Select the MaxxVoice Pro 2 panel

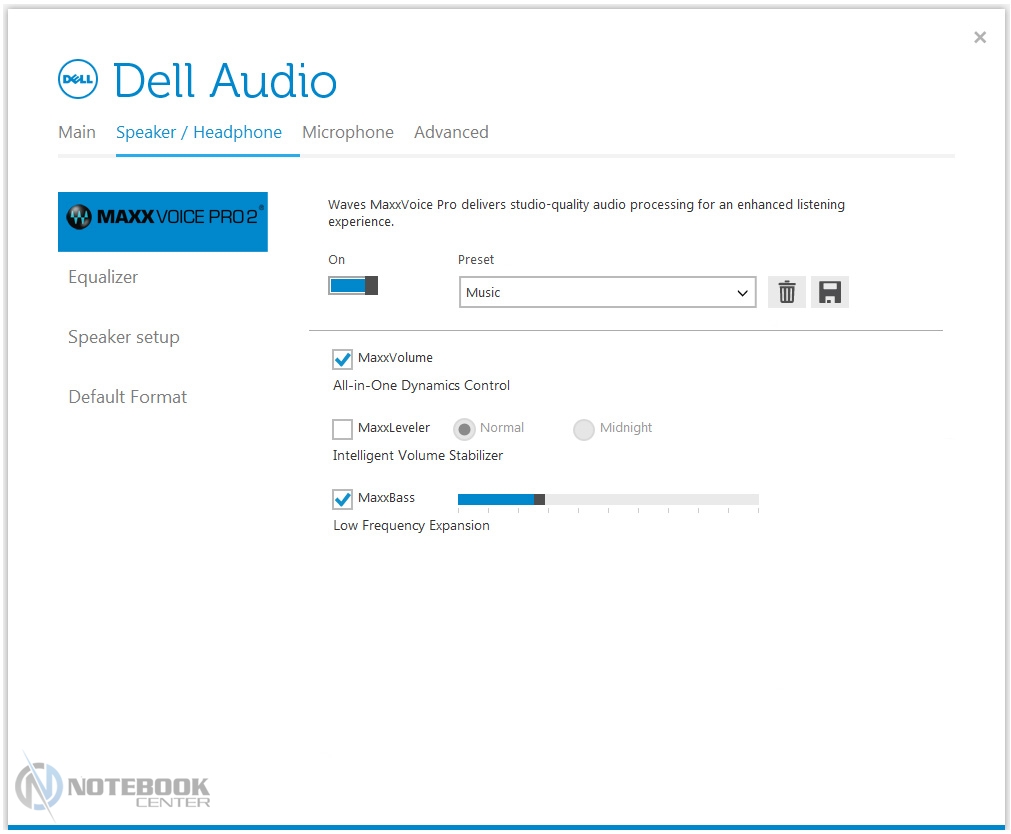(x=163, y=221)
